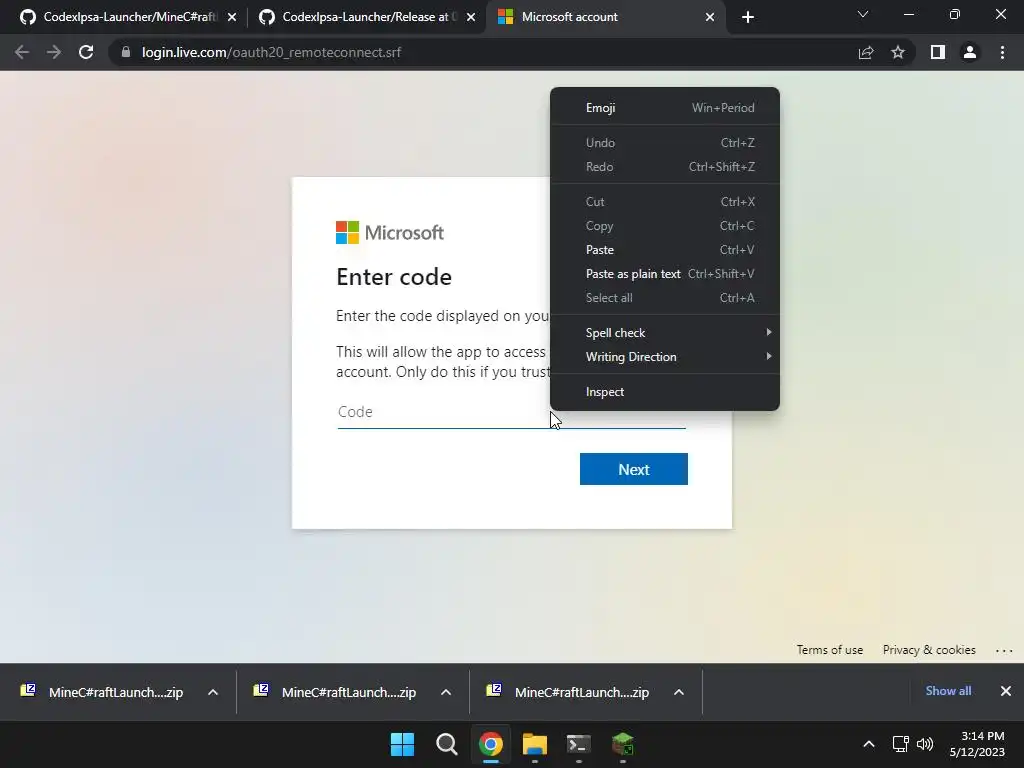Screen dimensions: 1024x768
Task: Expand options for first zip download
Action: click(213, 692)
